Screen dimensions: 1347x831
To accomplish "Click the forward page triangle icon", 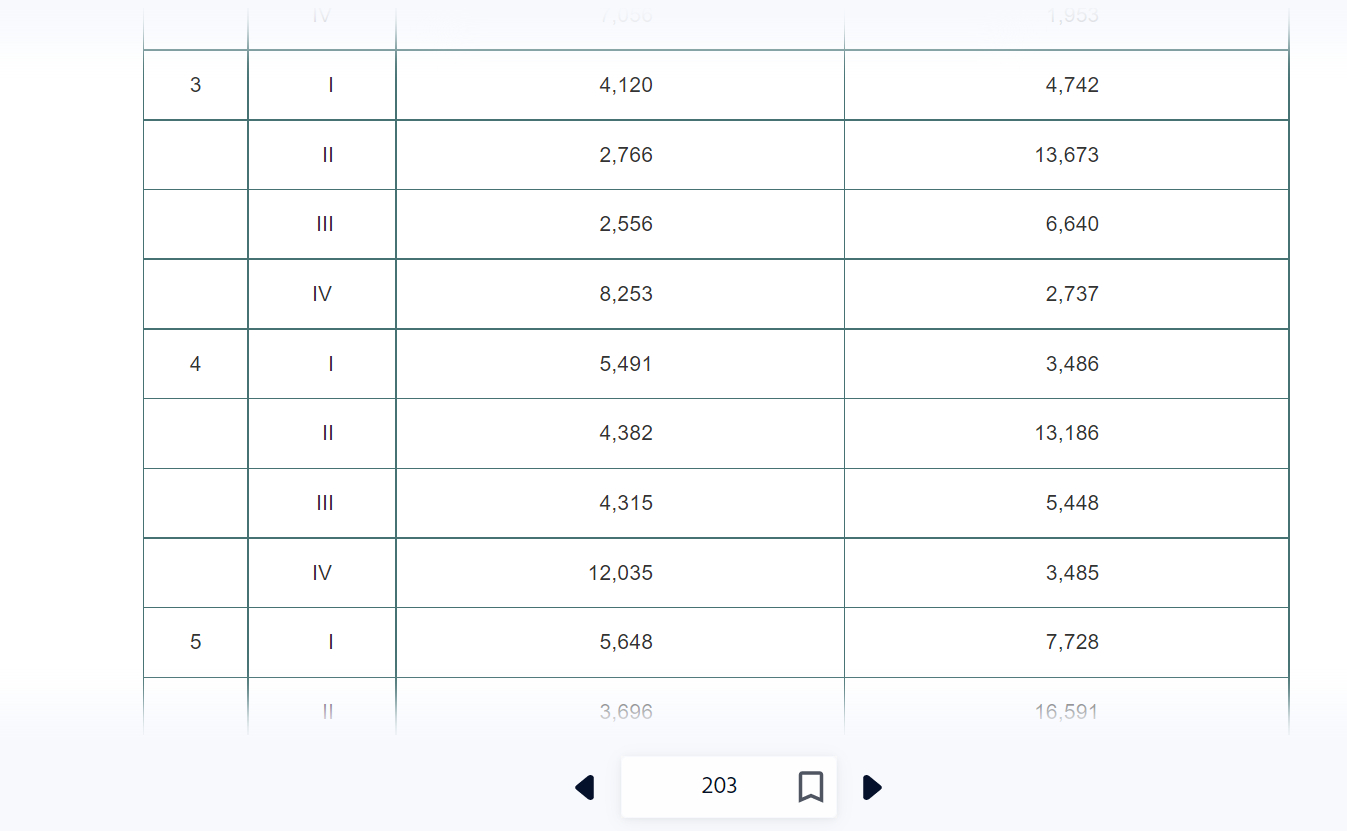I will (871, 787).
